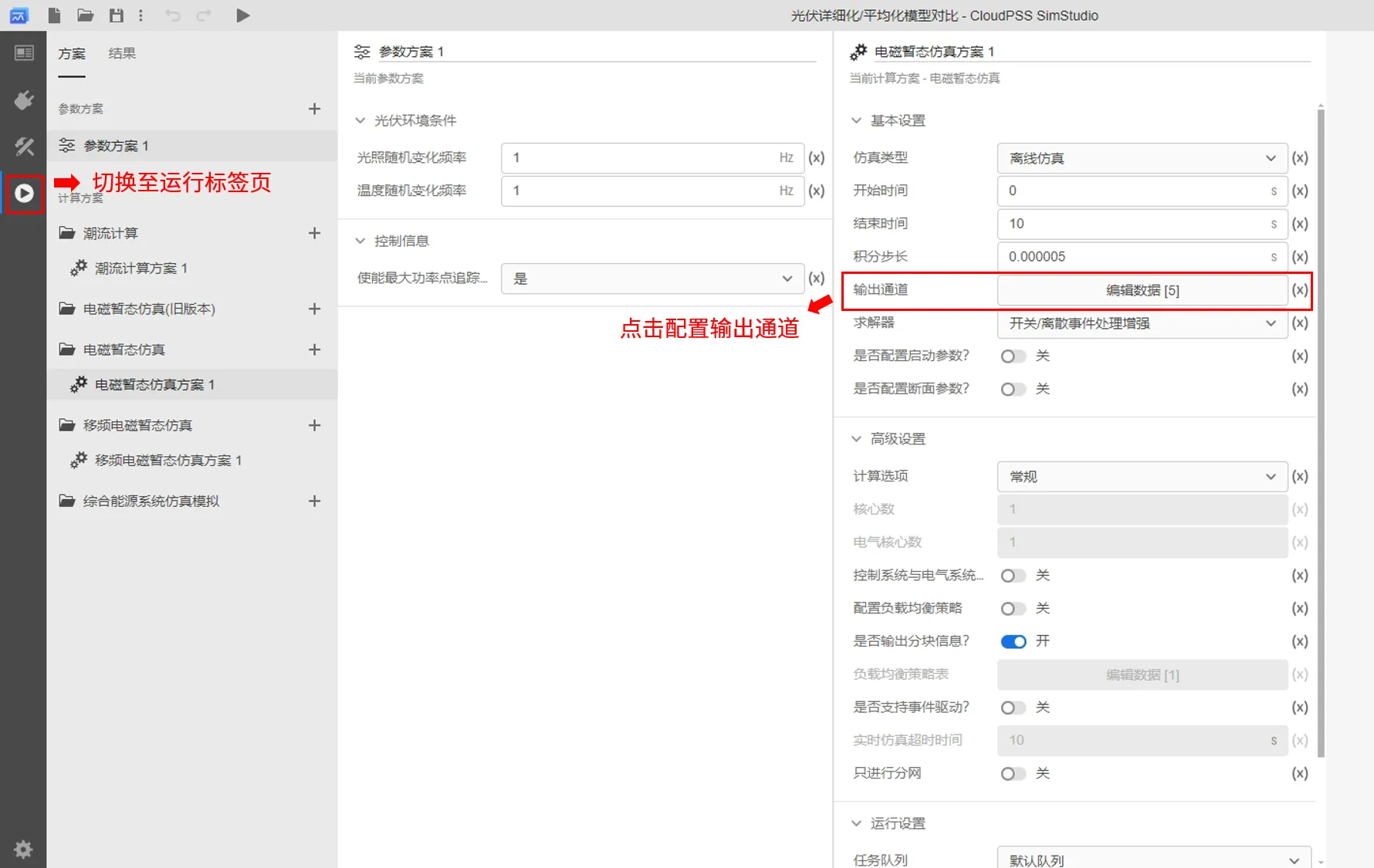Click the right panel vertical scrollbar

click(1321, 432)
